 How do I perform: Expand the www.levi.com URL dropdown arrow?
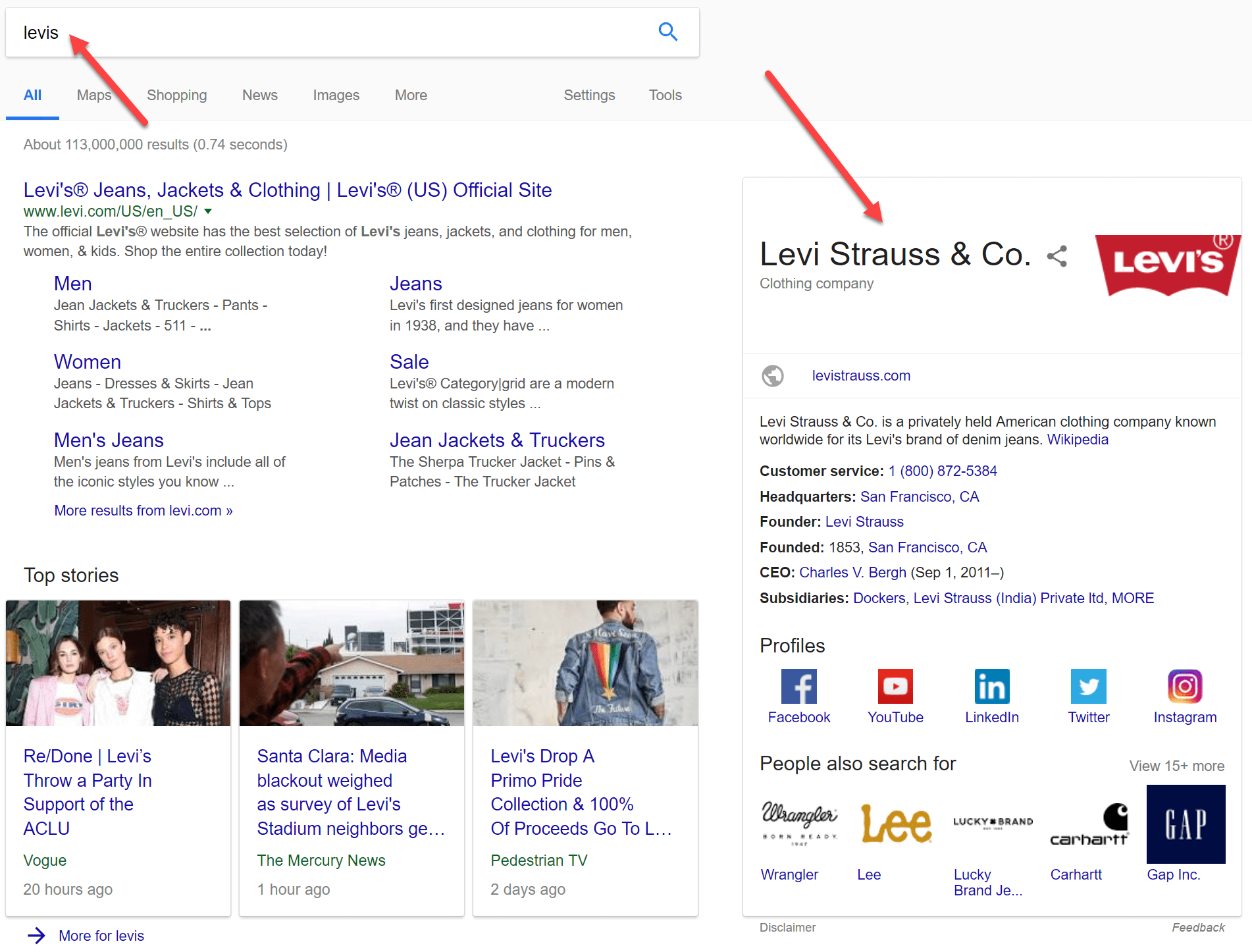208,211
